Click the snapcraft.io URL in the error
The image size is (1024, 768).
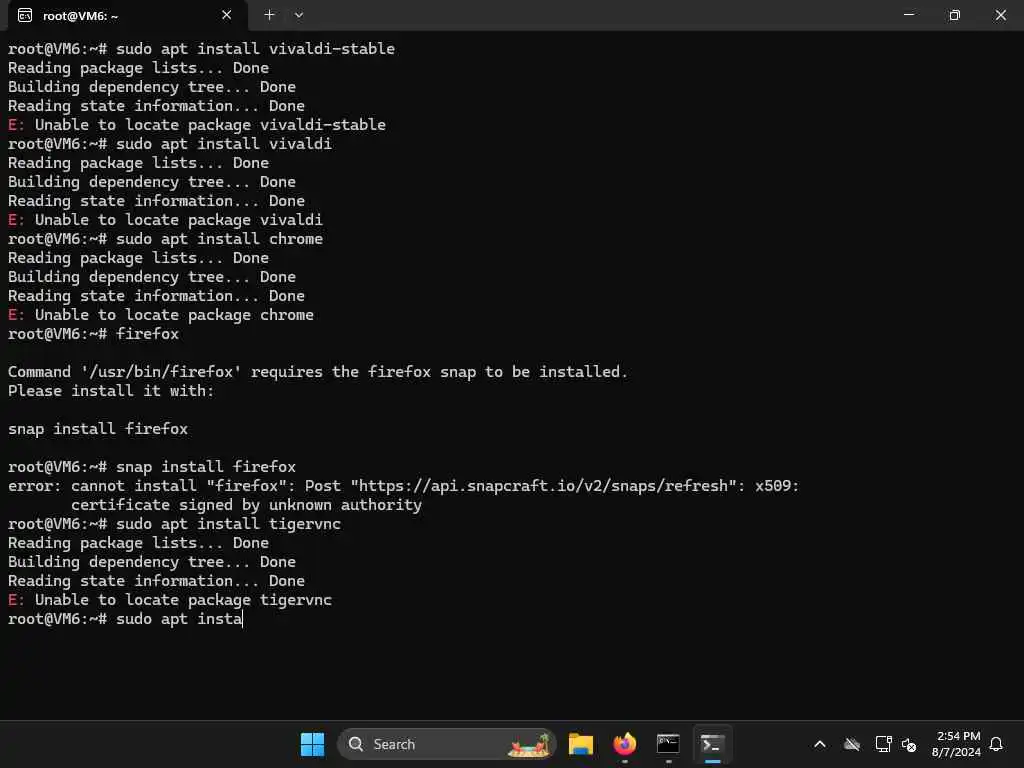click(x=543, y=486)
